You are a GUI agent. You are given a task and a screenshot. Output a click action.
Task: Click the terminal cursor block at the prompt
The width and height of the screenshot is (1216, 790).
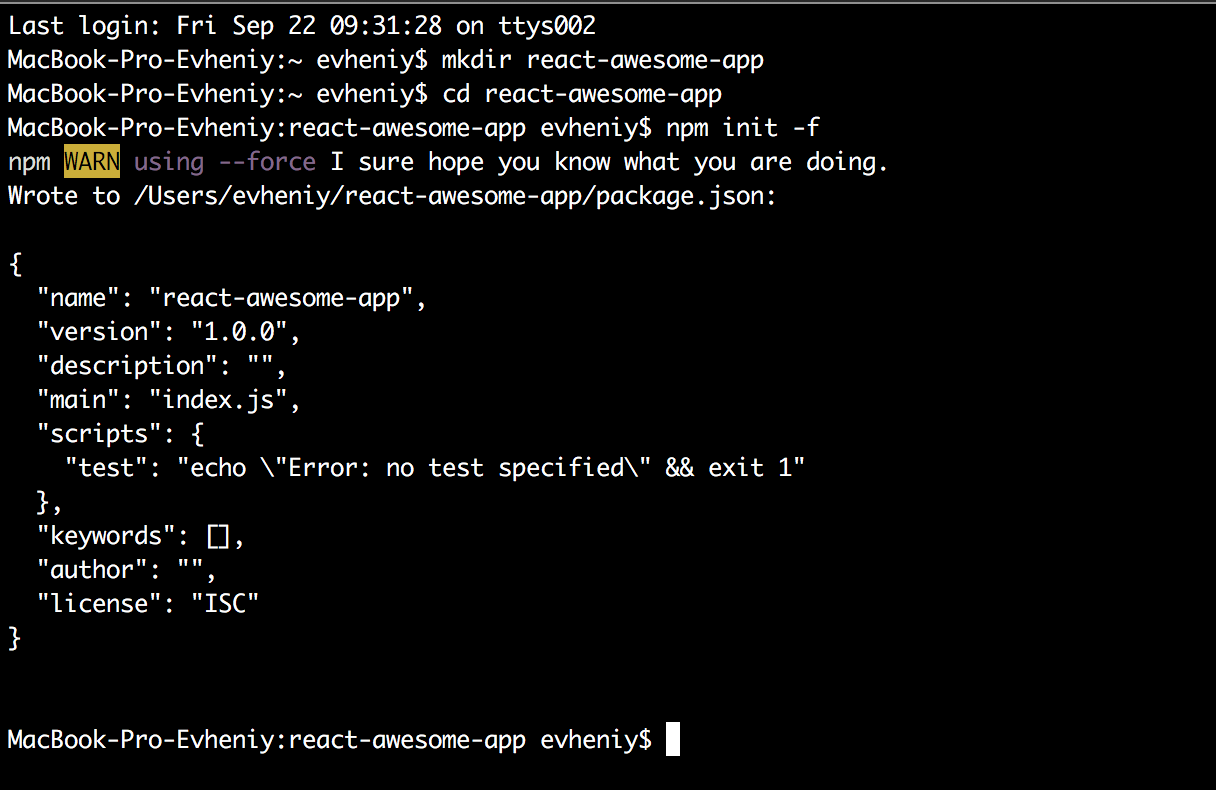click(672, 740)
